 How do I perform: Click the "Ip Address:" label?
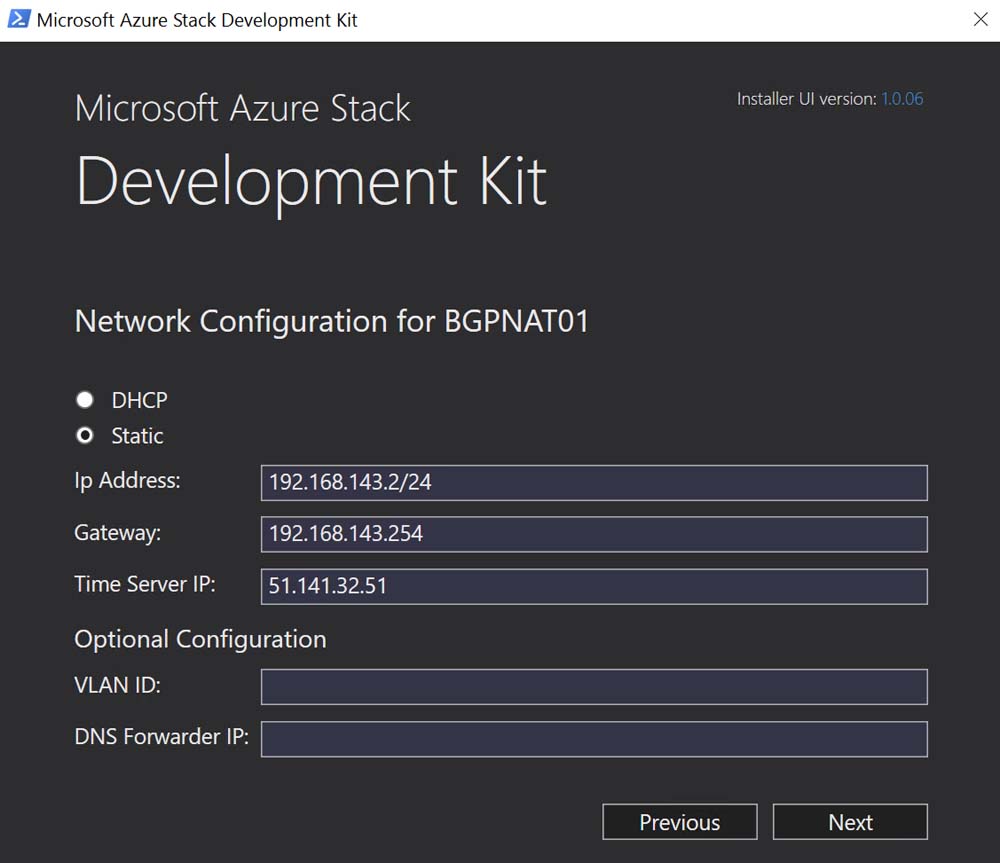click(x=127, y=481)
